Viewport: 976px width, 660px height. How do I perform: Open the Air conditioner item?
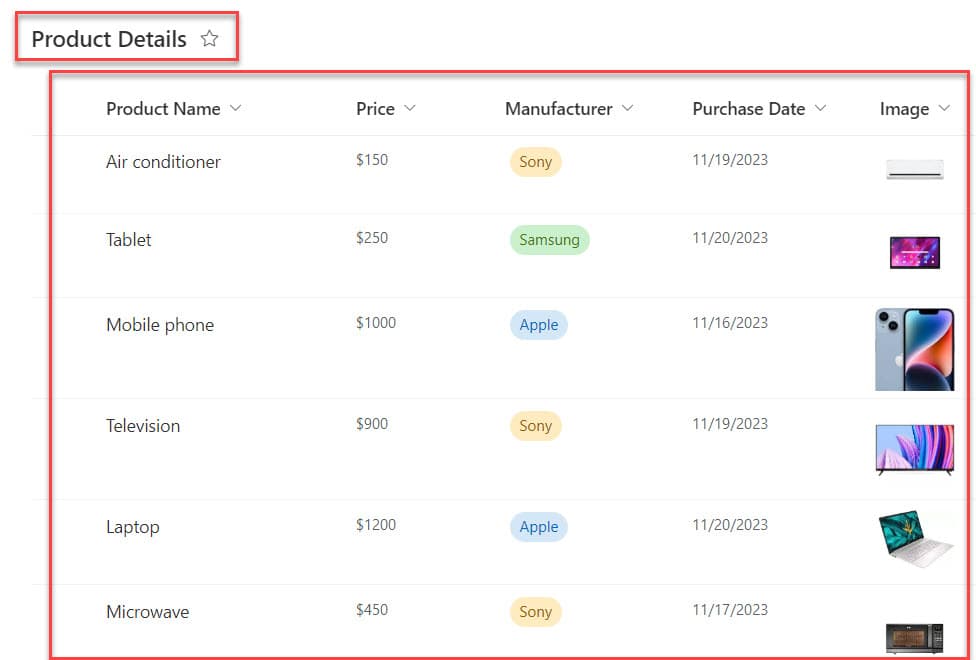click(163, 162)
